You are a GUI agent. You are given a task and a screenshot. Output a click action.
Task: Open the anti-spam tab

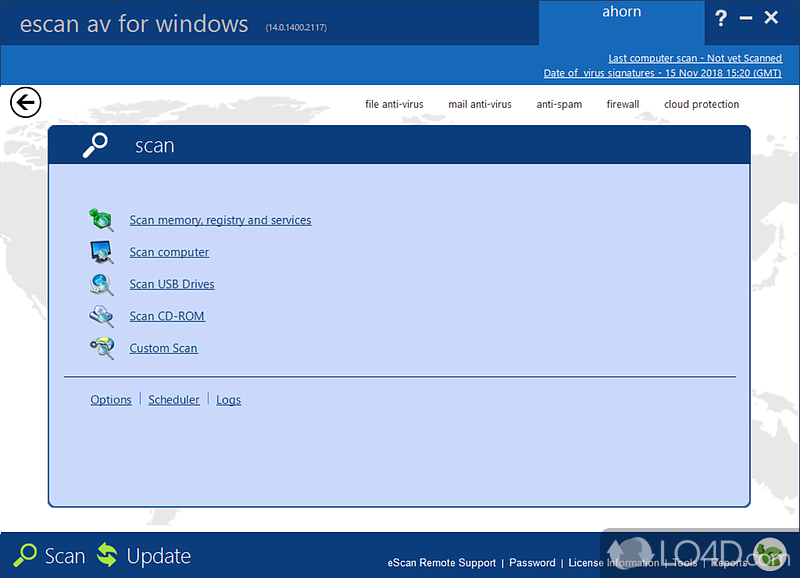point(559,104)
